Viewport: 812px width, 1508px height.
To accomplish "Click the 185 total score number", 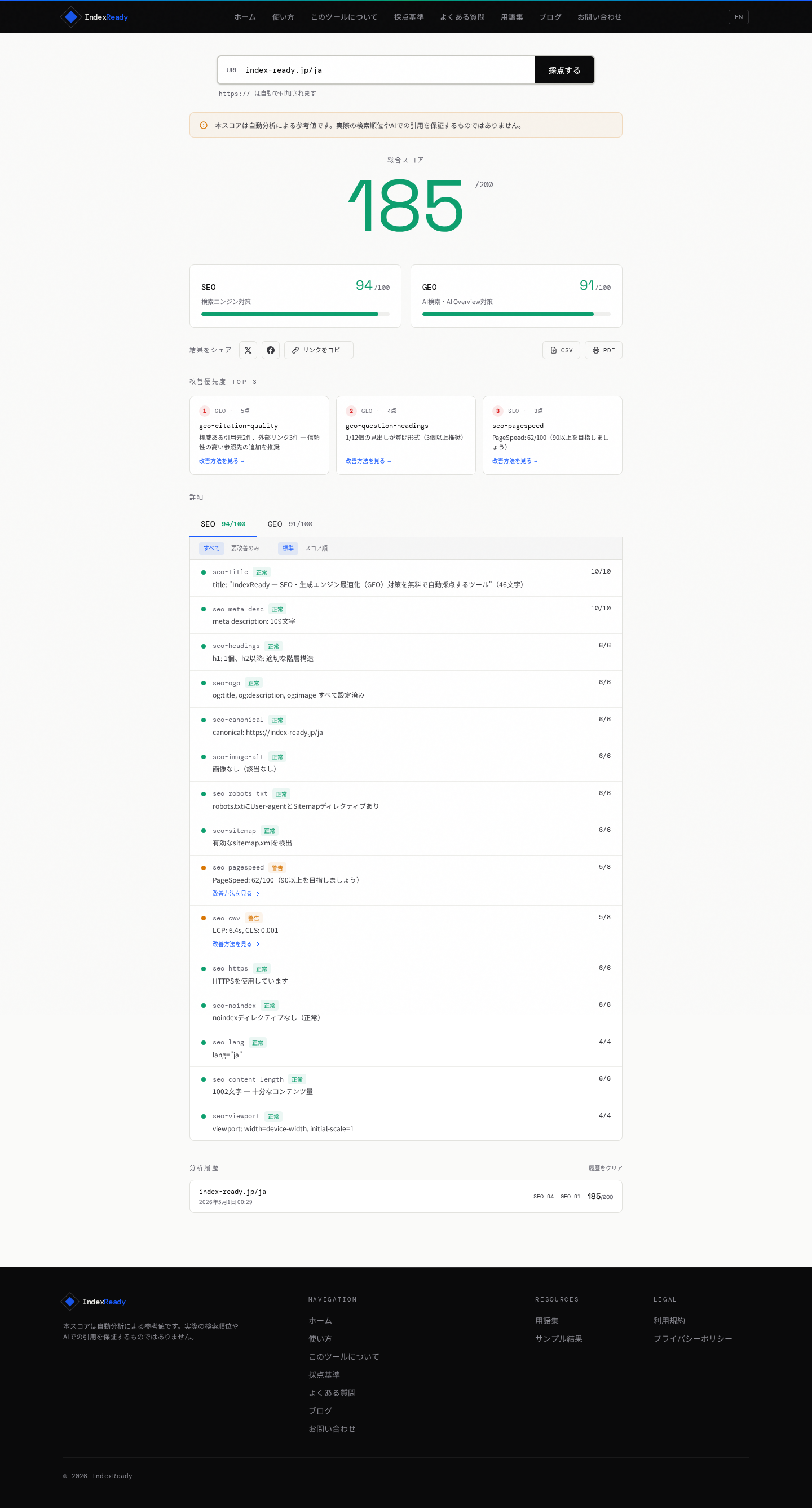I will (405, 205).
